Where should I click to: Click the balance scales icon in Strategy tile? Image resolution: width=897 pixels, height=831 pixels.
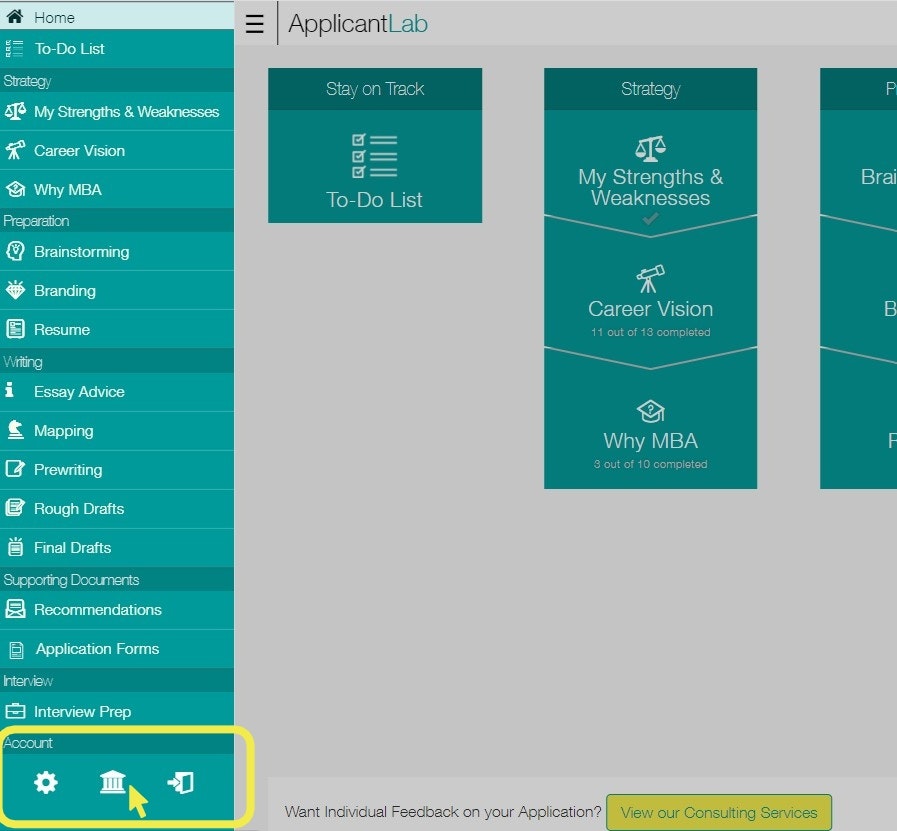click(x=650, y=149)
